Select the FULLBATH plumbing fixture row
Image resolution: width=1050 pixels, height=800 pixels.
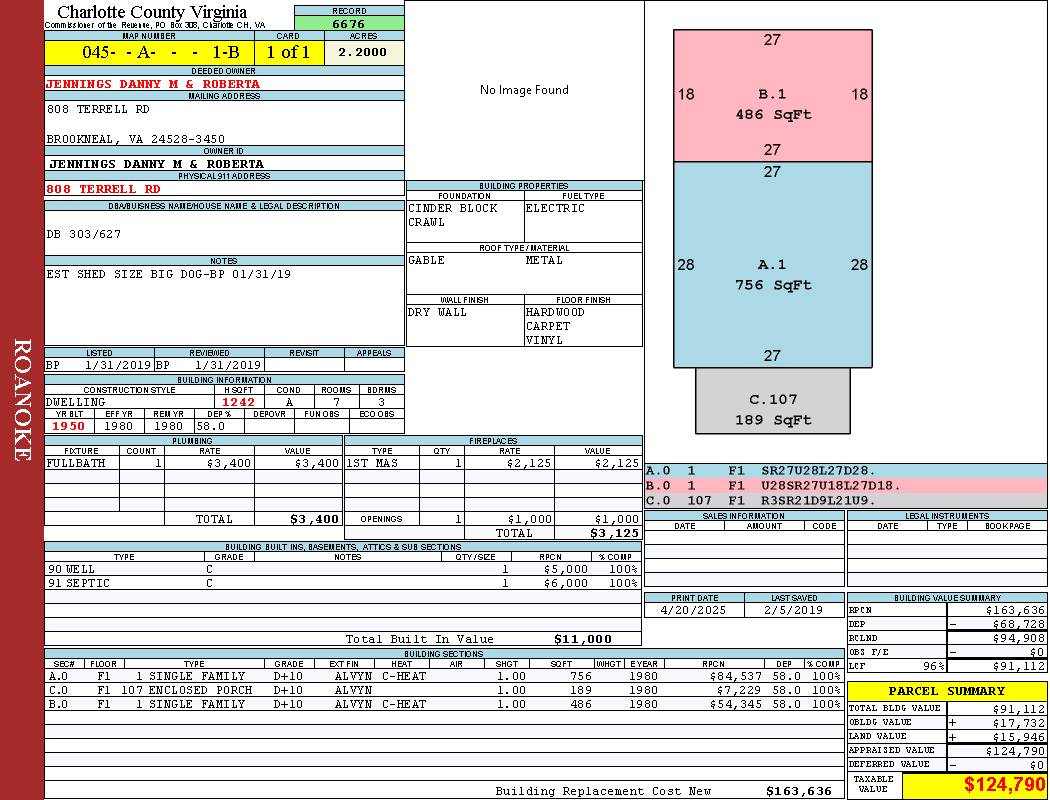(194, 463)
